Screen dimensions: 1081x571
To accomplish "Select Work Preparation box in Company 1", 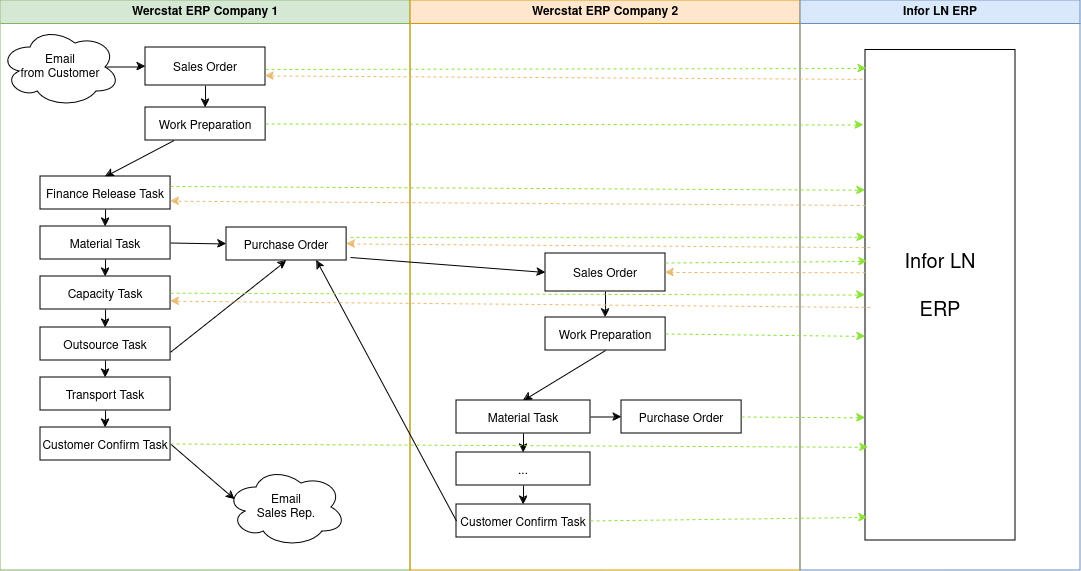I will [x=205, y=124].
